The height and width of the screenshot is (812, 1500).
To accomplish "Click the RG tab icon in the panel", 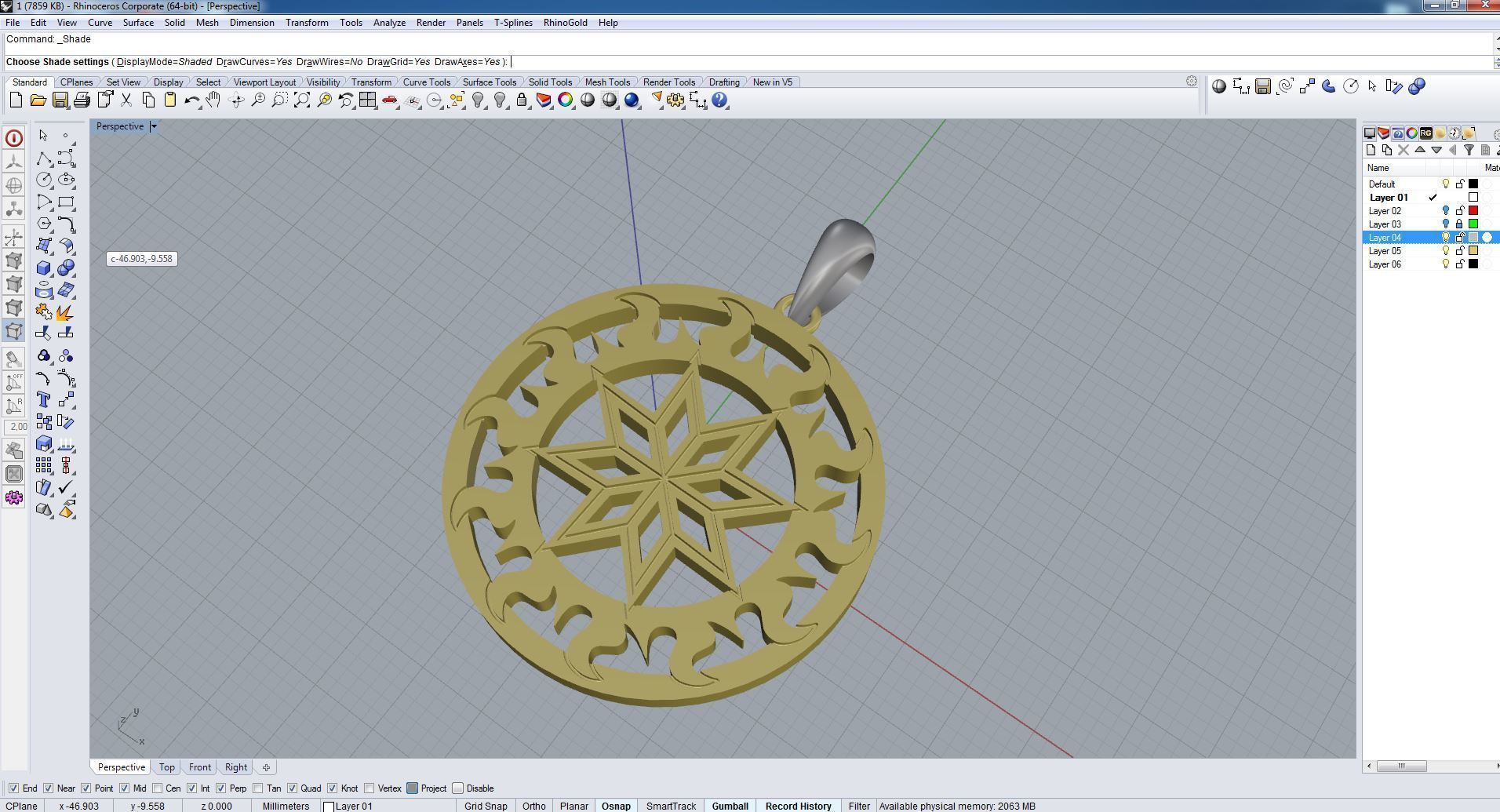I will [x=1425, y=133].
